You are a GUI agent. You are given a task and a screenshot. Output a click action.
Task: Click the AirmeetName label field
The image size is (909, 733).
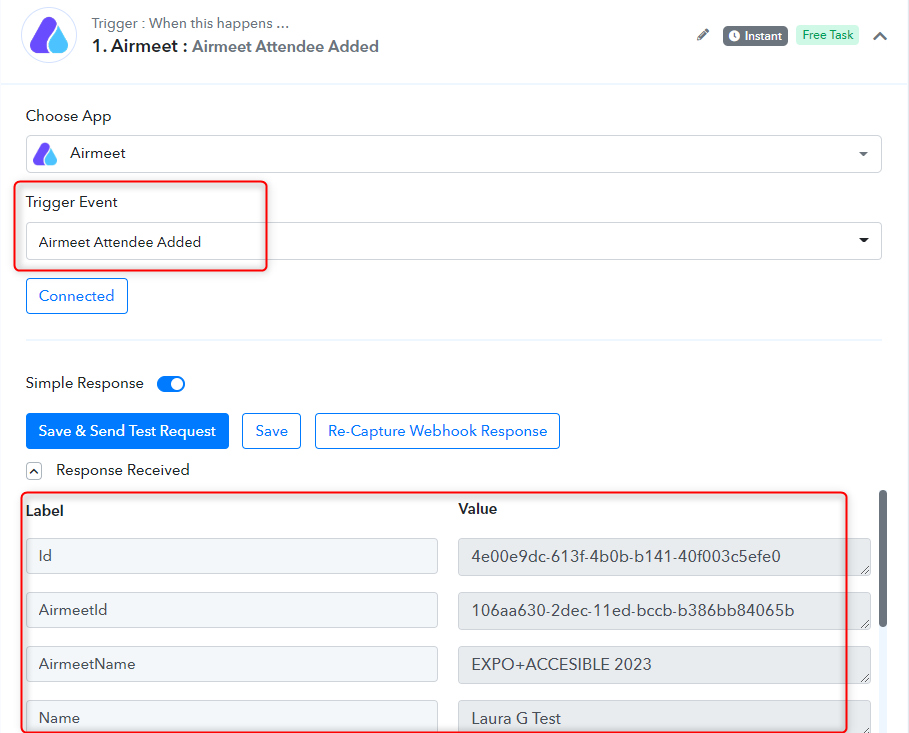click(231, 664)
